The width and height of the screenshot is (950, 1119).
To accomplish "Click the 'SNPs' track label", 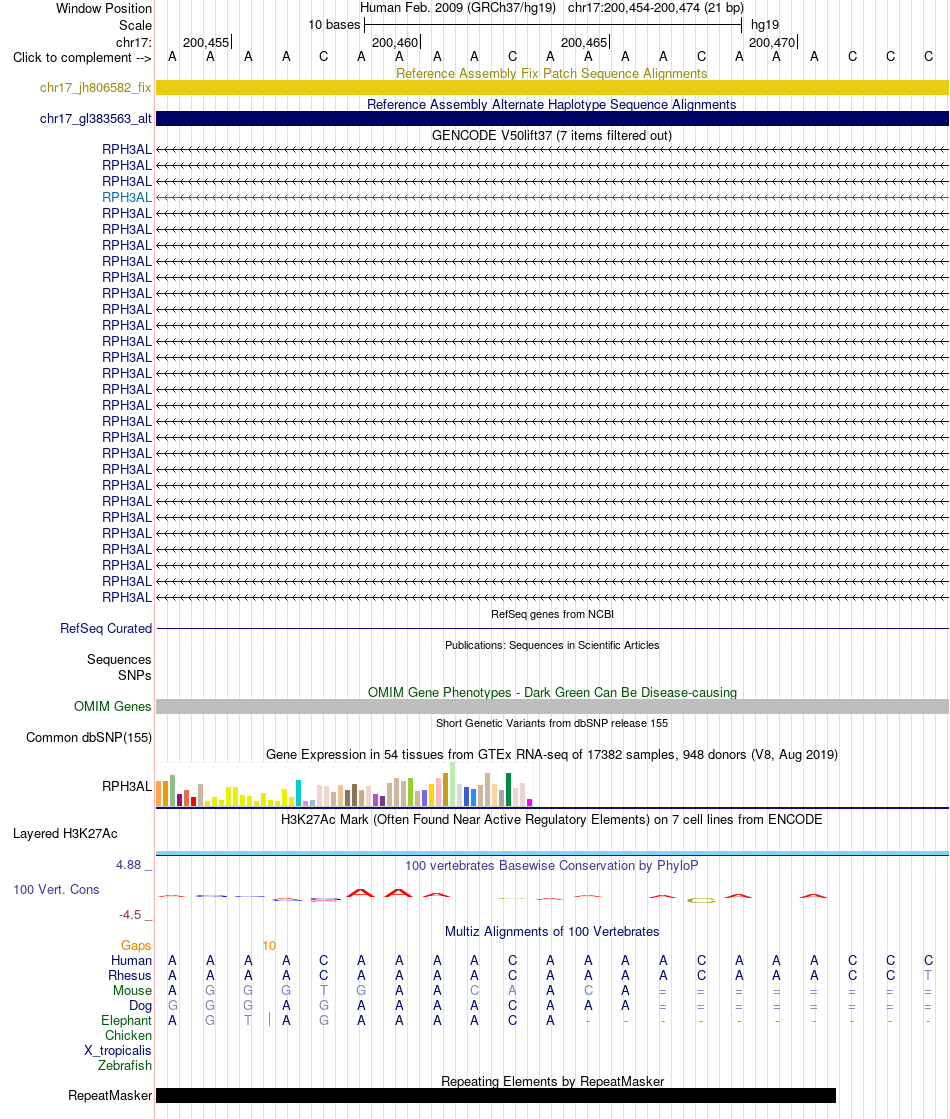I will tap(135, 675).
